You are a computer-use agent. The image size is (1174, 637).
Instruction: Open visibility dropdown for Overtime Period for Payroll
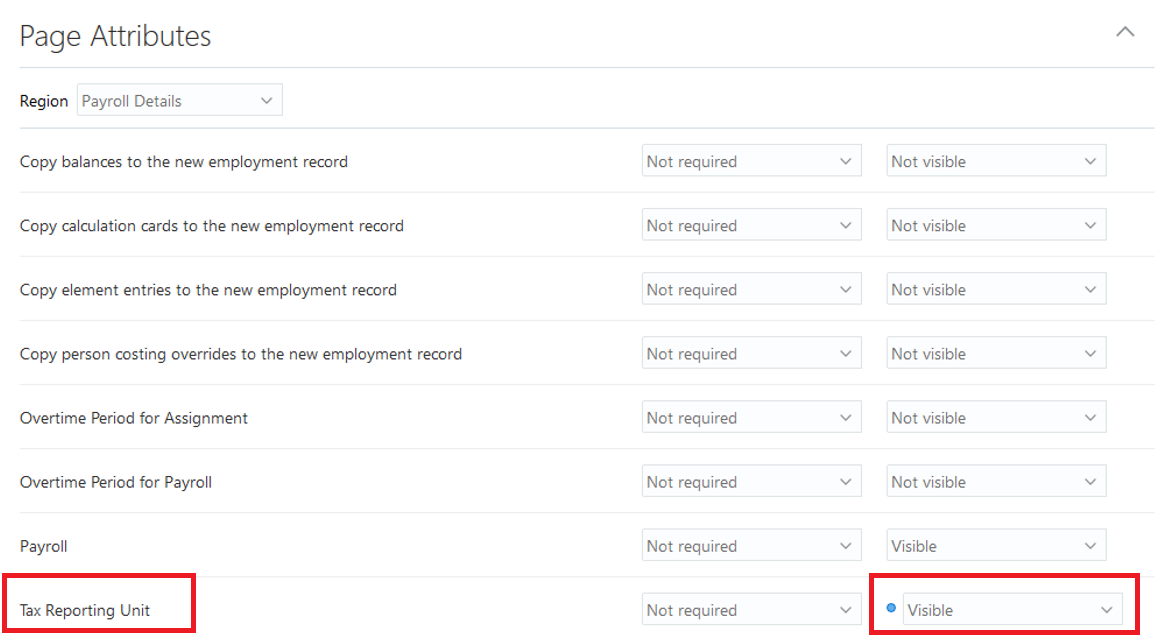coord(996,482)
